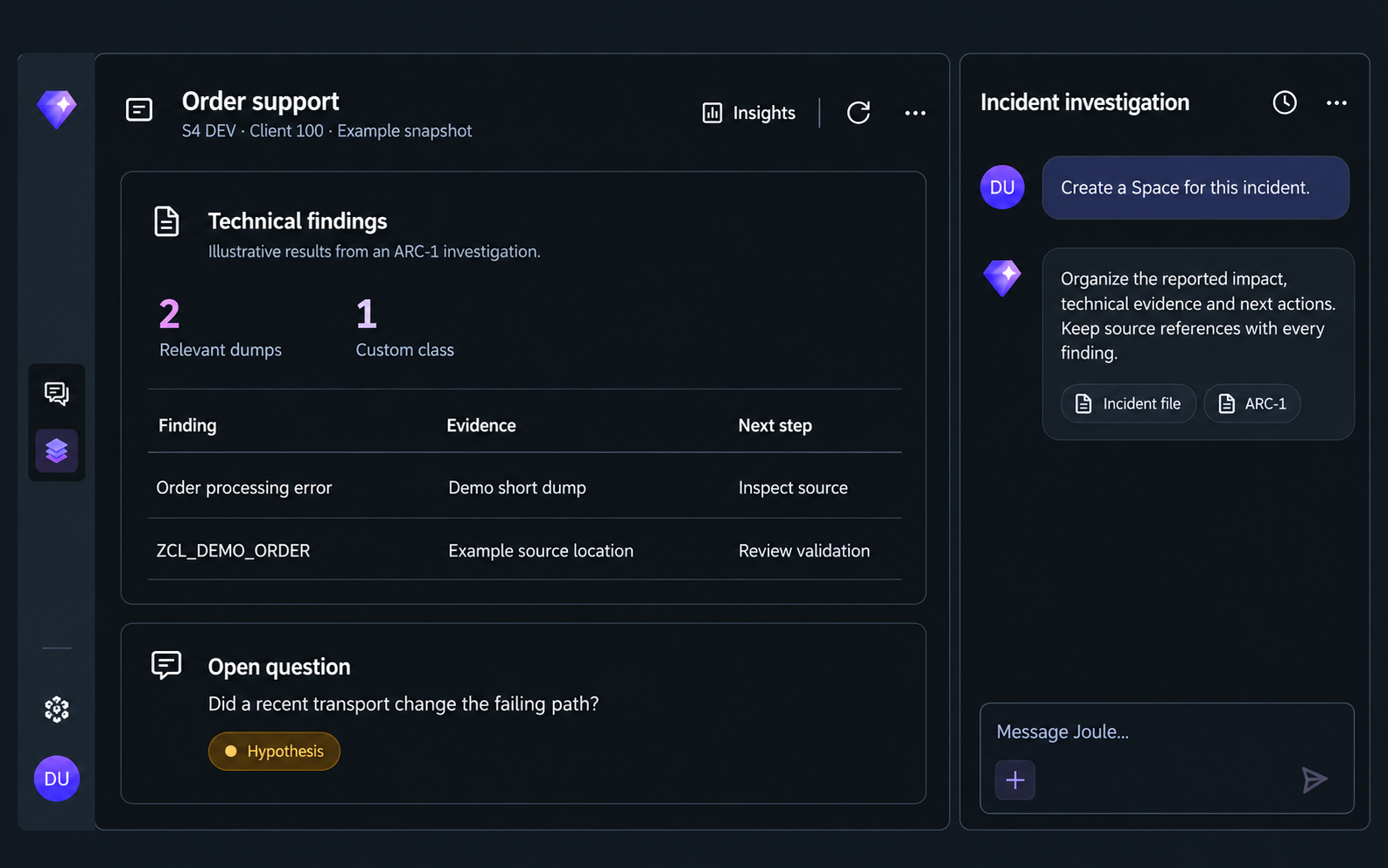Image resolution: width=1388 pixels, height=868 pixels.
Task: Select the Example source location cell
Action: point(541,550)
